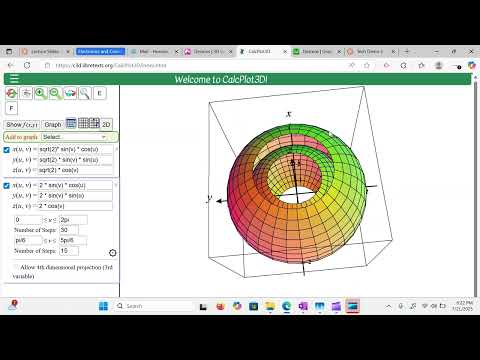Reload the page with the refresh icon
This screenshot has height=360, width=480.
27,65
